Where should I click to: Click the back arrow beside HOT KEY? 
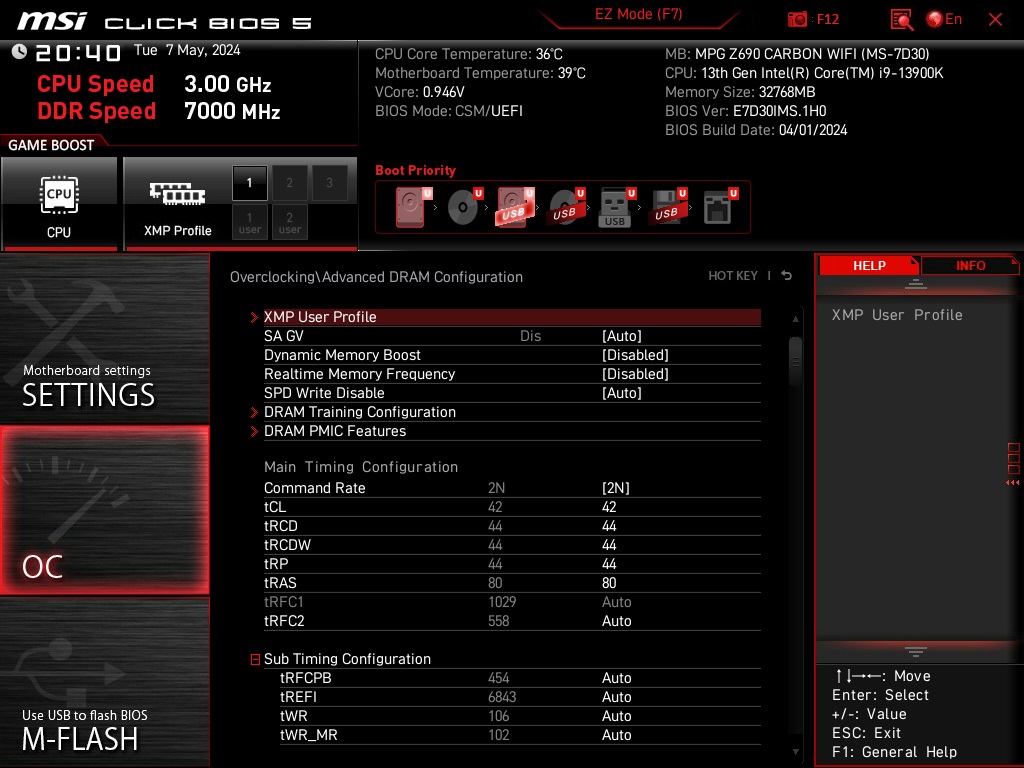click(x=786, y=276)
